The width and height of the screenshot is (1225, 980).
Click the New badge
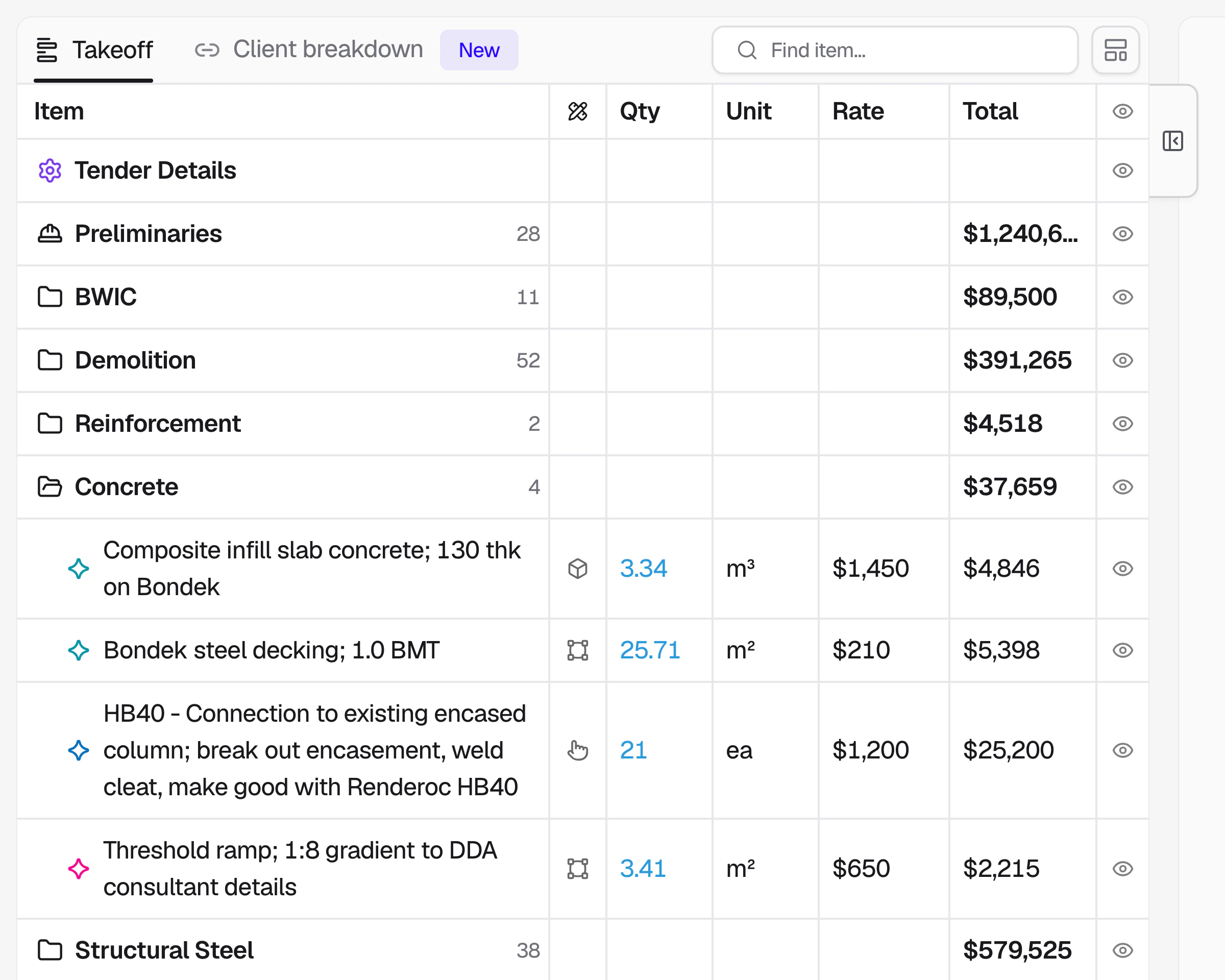[x=478, y=50]
